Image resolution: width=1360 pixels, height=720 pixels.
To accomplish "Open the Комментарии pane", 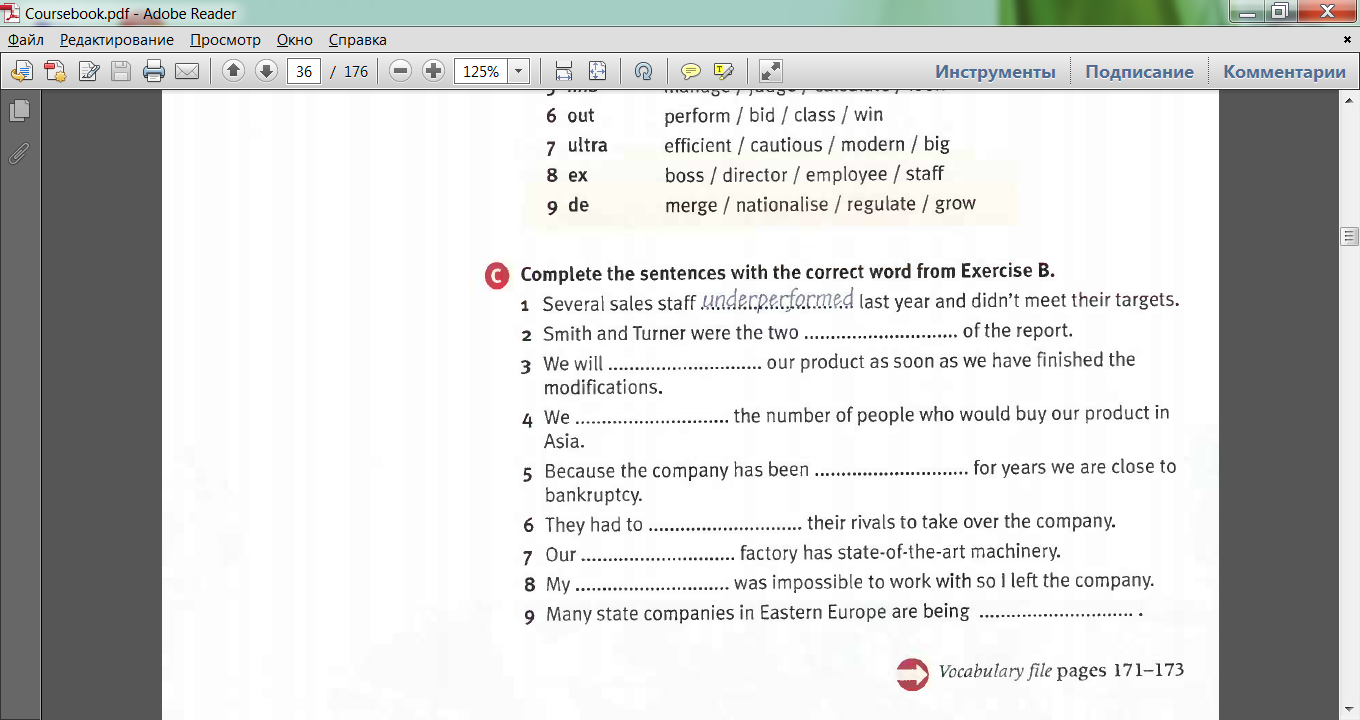I will 1284,71.
